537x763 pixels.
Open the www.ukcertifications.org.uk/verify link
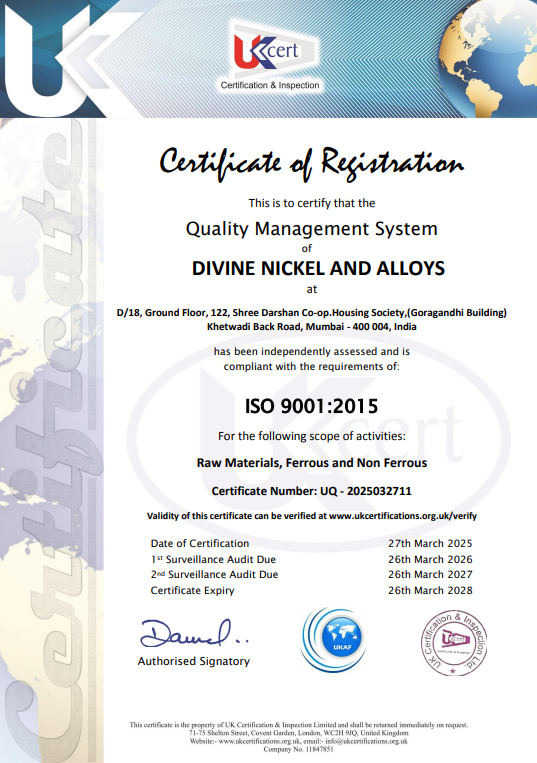click(x=403, y=516)
